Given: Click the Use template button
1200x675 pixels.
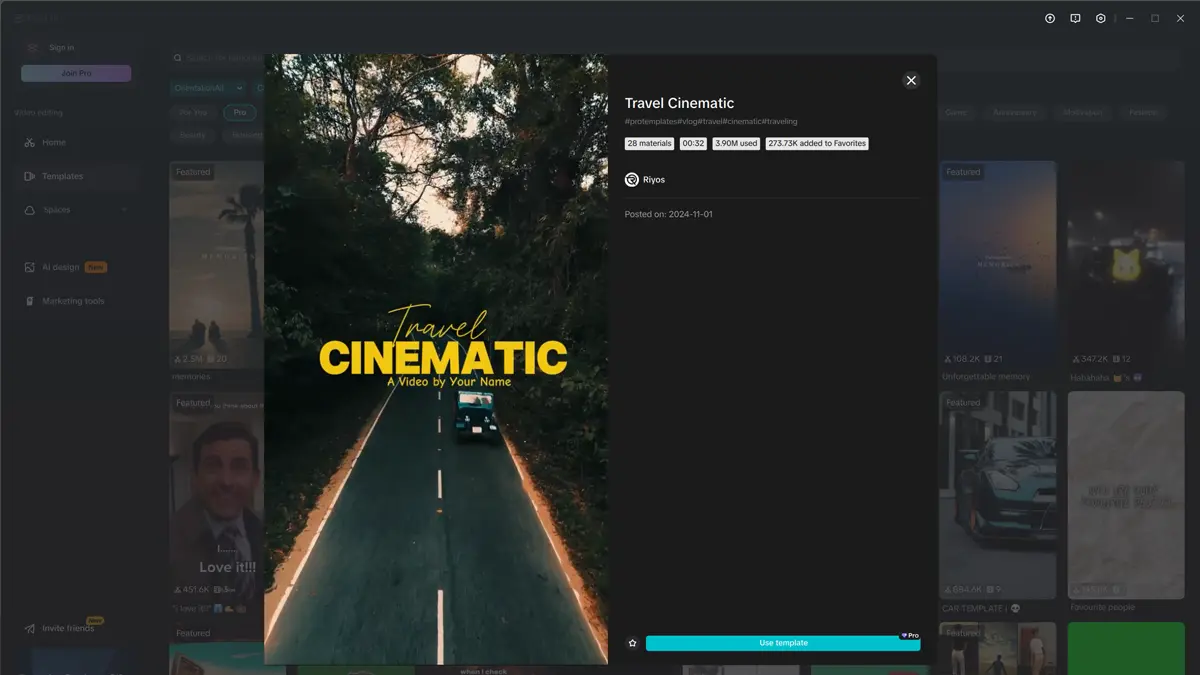Looking at the screenshot, I should click(x=783, y=643).
